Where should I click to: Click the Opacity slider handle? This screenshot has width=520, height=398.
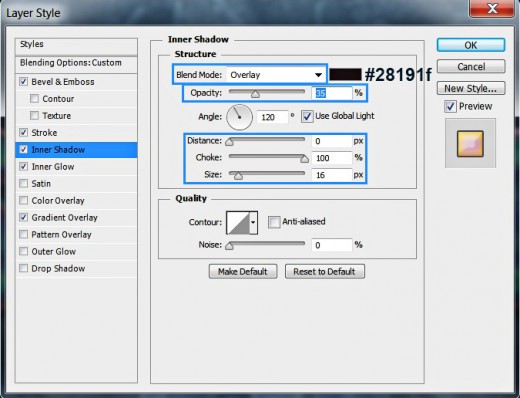(x=255, y=94)
